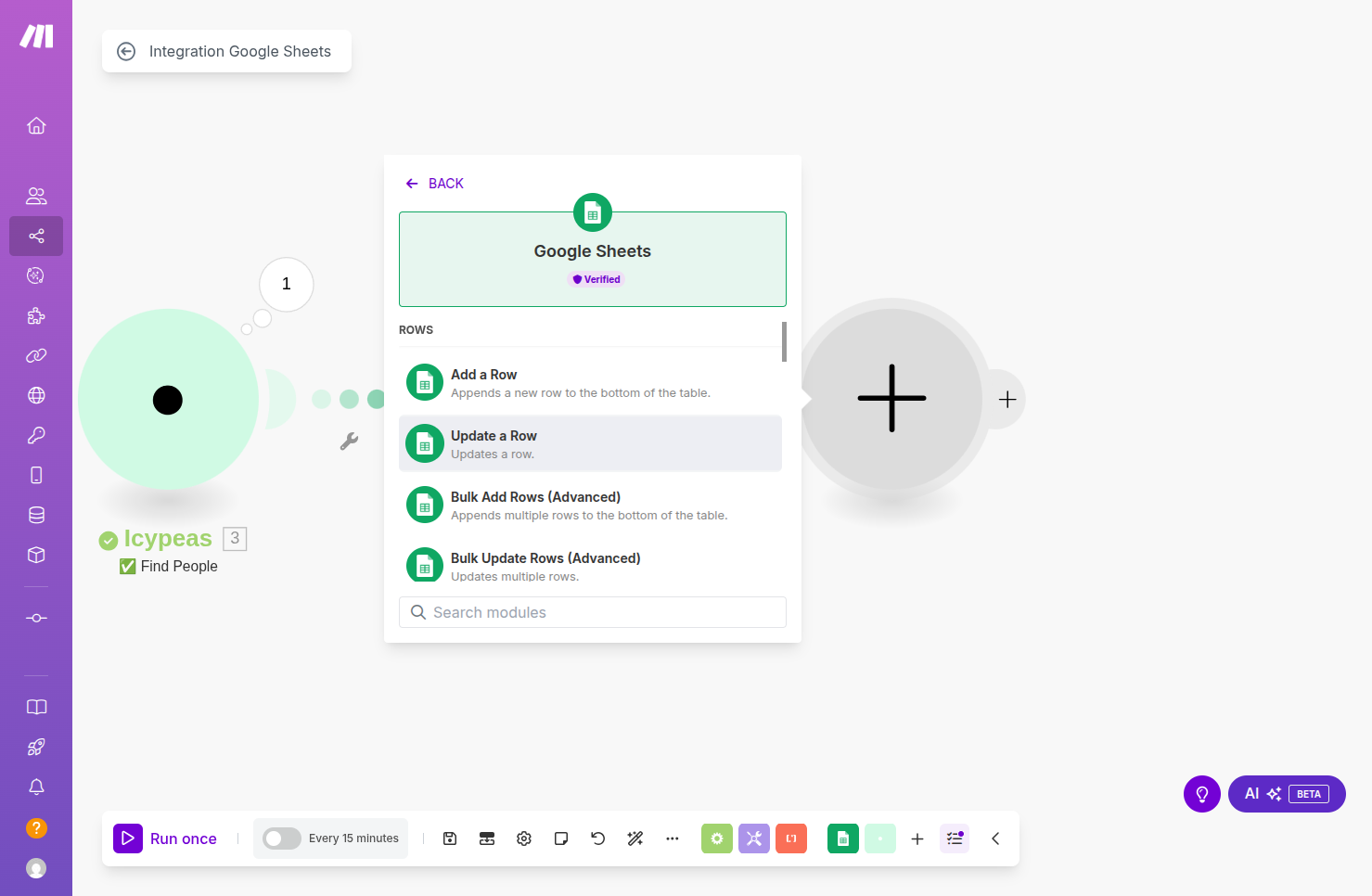Add a favorite app with plus
Image resolution: width=1372 pixels, height=896 pixels.
tap(917, 838)
